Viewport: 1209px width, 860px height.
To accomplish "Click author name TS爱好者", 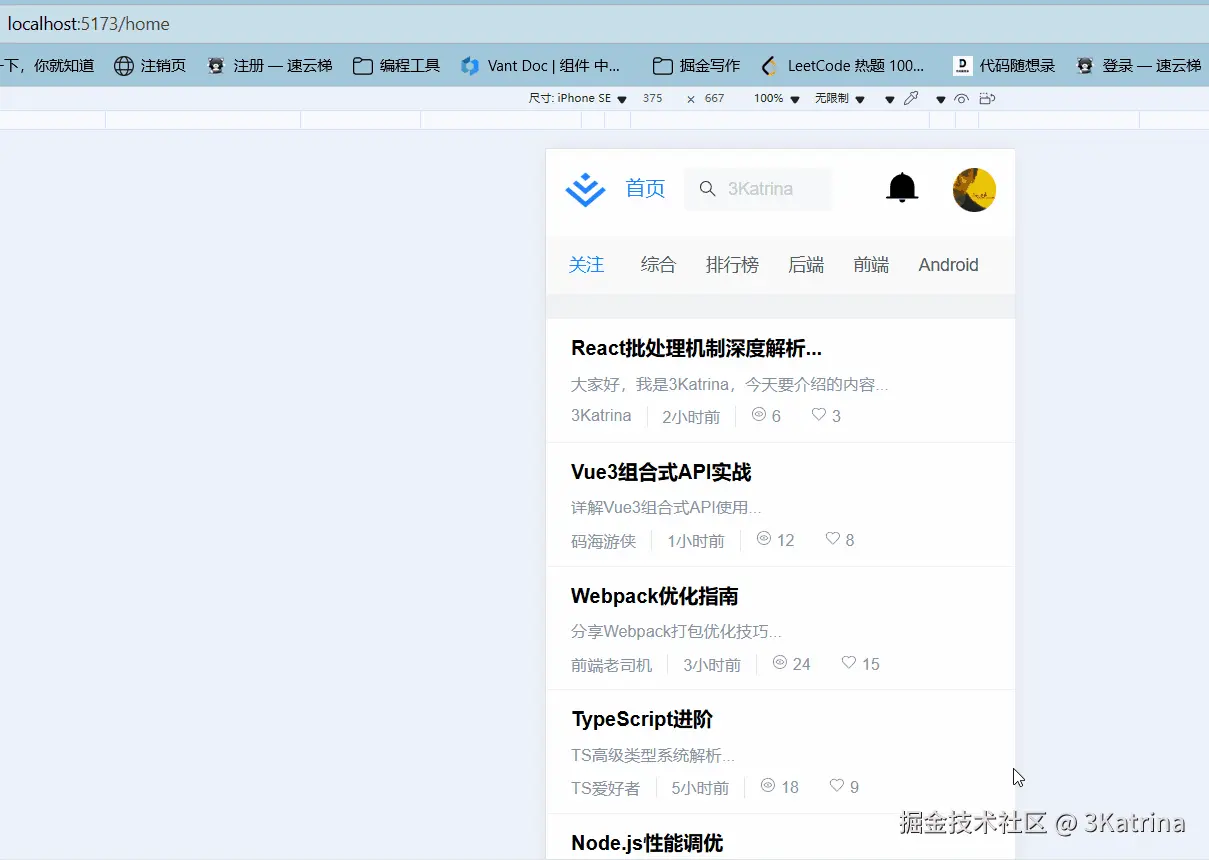I will (605, 788).
